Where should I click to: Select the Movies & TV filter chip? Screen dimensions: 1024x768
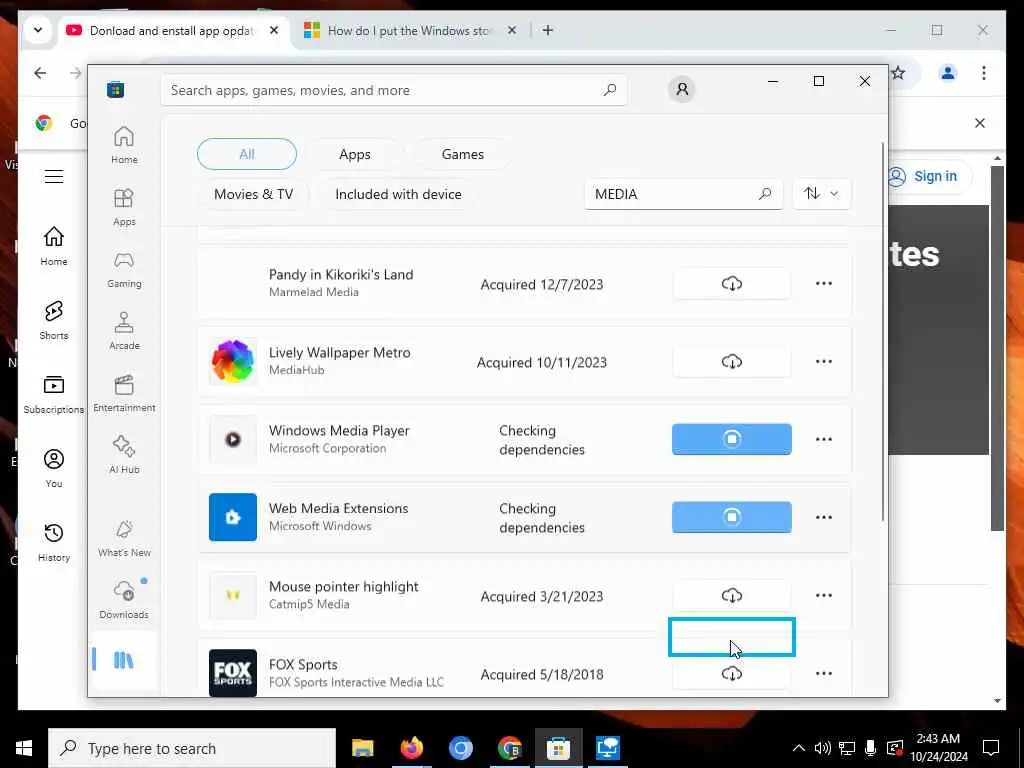click(253, 194)
